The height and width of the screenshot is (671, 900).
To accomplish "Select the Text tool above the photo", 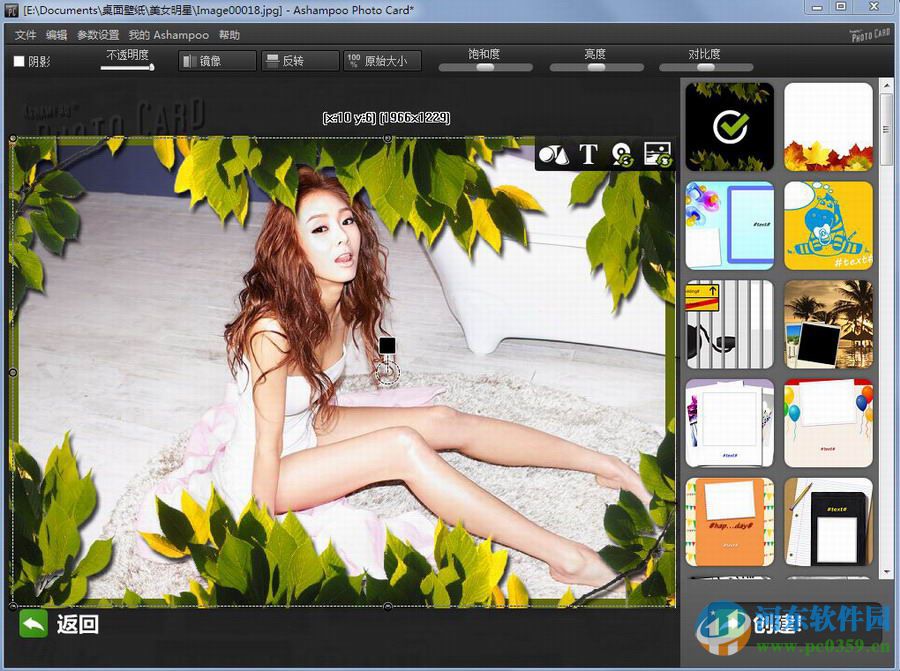I will point(588,155).
